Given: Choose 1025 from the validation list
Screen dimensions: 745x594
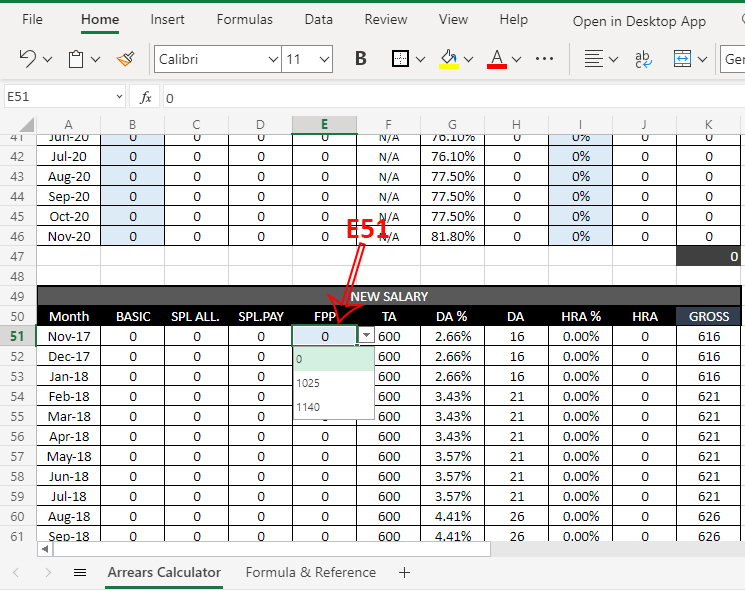Looking at the screenshot, I should [308, 383].
